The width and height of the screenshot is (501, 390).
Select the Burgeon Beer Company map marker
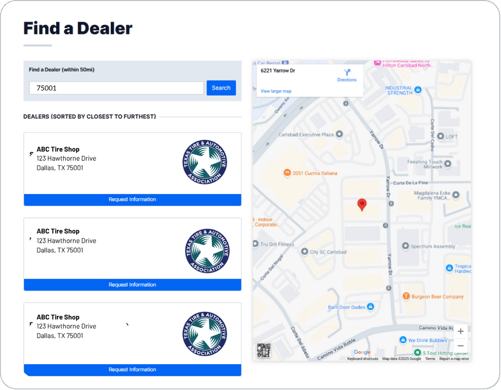click(406, 296)
